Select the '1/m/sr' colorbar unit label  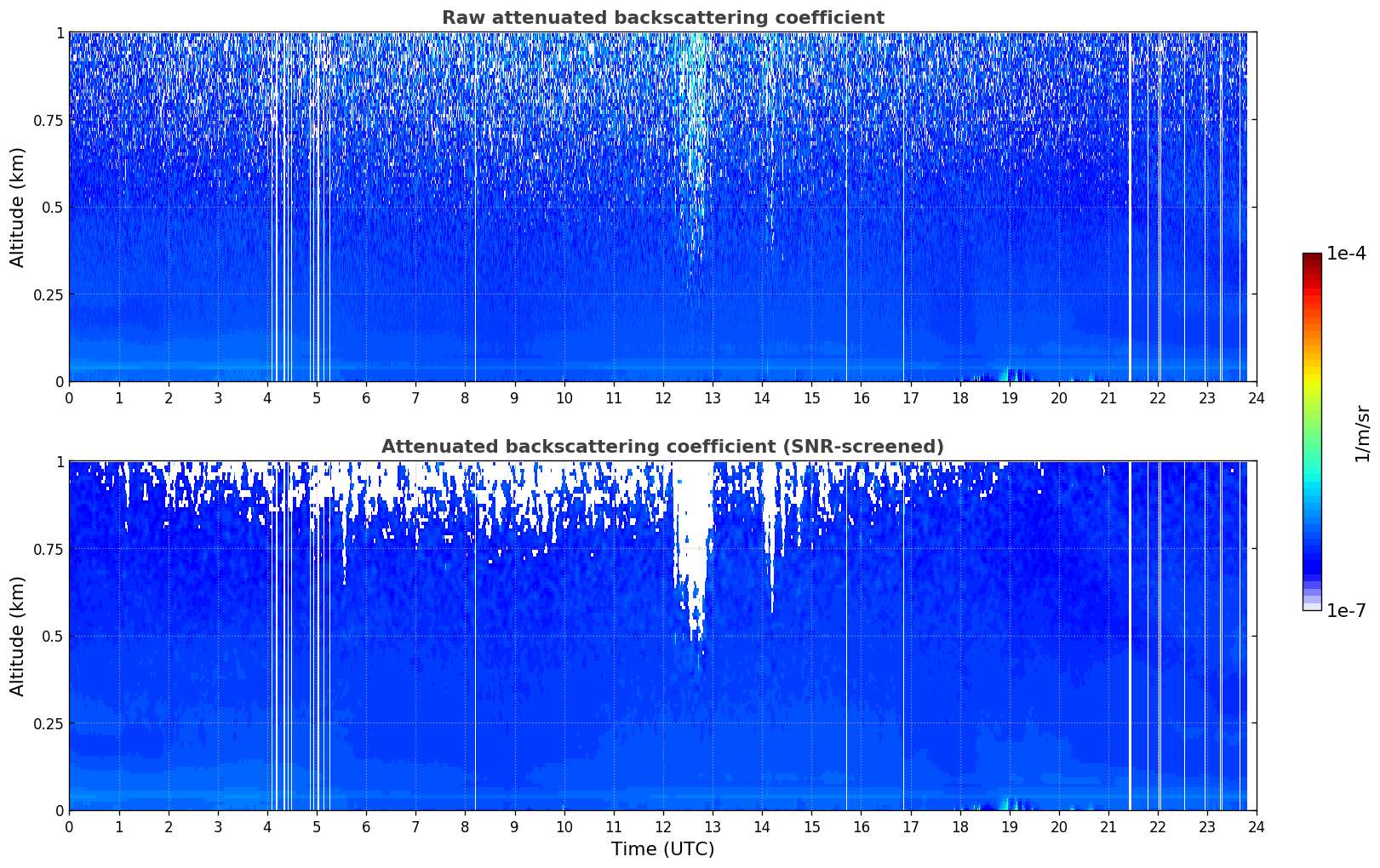pyautogui.click(x=1362, y=432)
